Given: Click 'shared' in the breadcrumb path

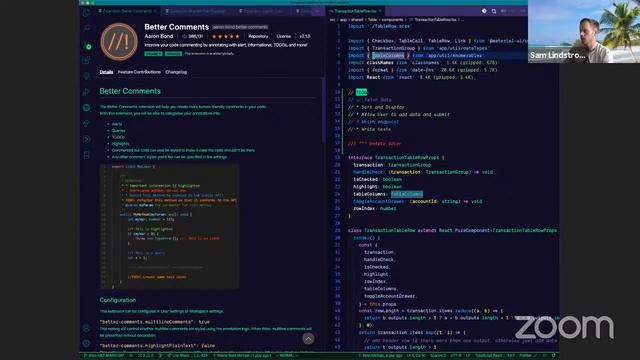Looking at the screenshot, I should (x=357, y=20).
